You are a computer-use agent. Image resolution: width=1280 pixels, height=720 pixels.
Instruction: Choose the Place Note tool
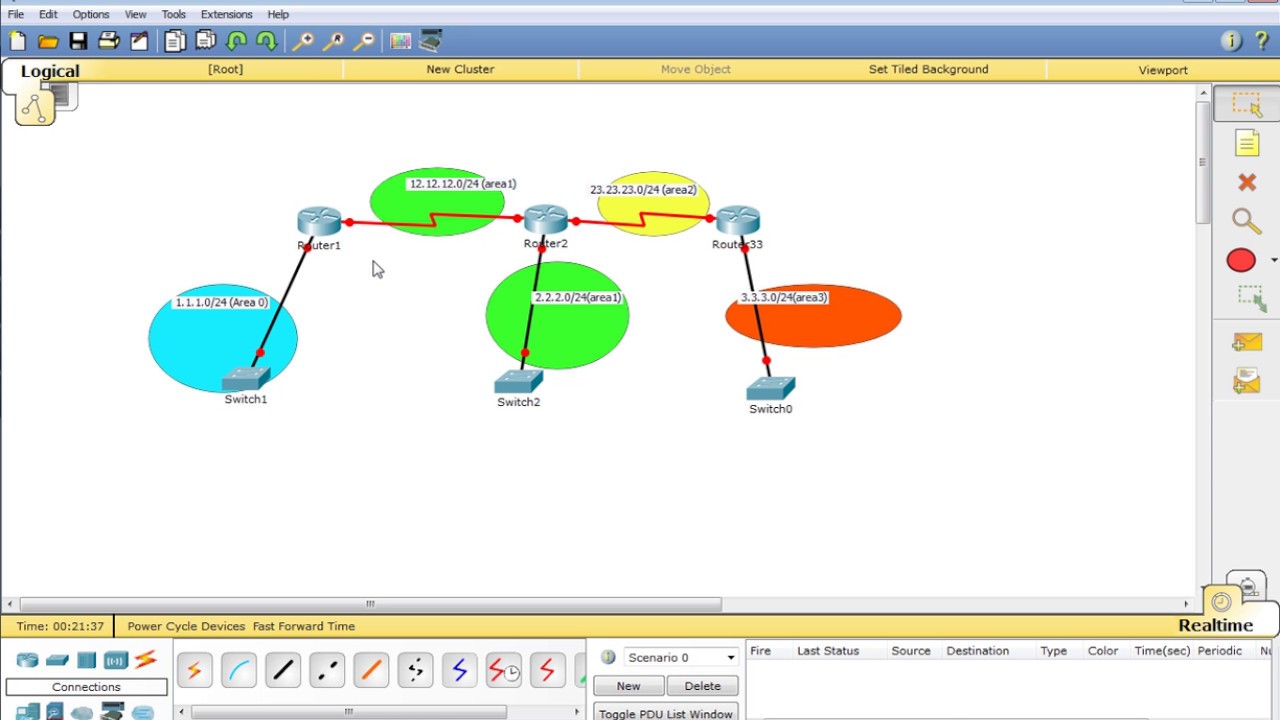[1246, 144]
